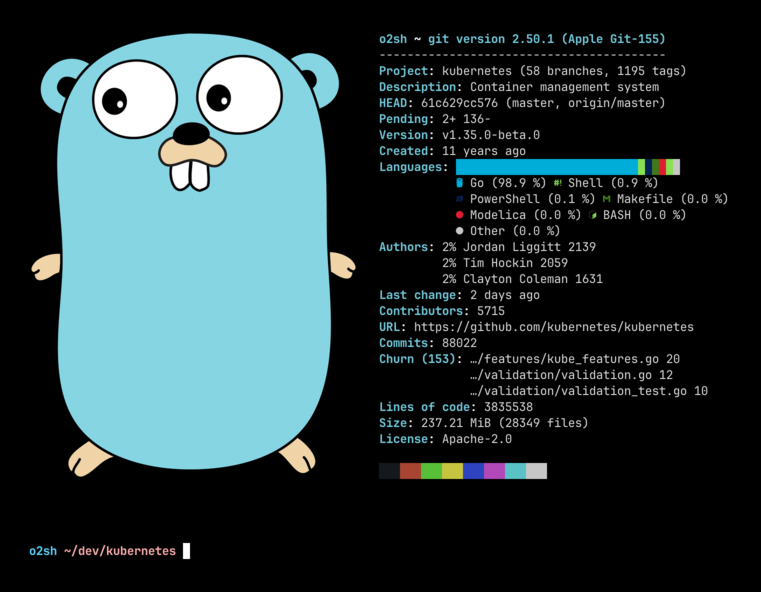Click the magenta terminal palette swatch
Viewport: 761px width, 592px height.
(x=494, y=471)
